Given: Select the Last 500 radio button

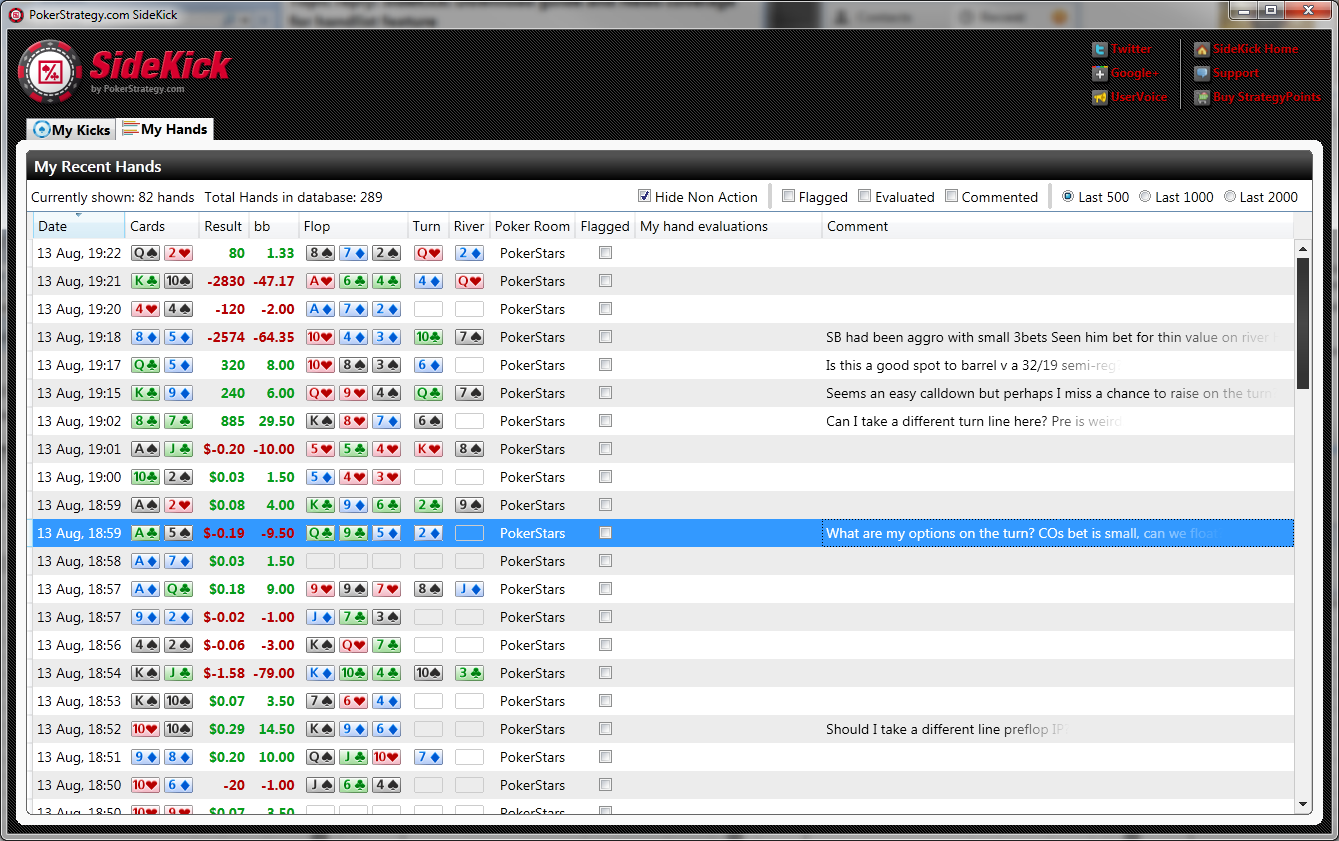Looking at the screenshot, I should [x=1067, y=197].
